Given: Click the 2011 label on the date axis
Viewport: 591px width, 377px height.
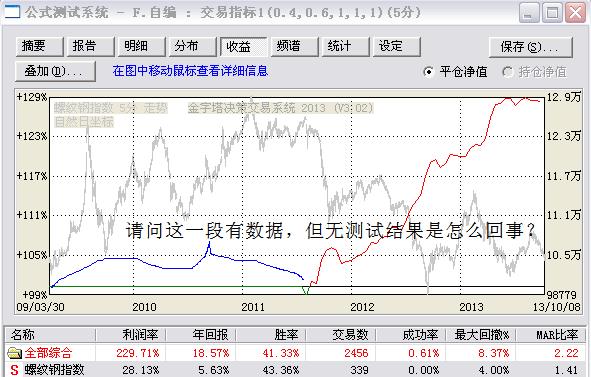Looking at the screenshot, I should coord(253,307).
